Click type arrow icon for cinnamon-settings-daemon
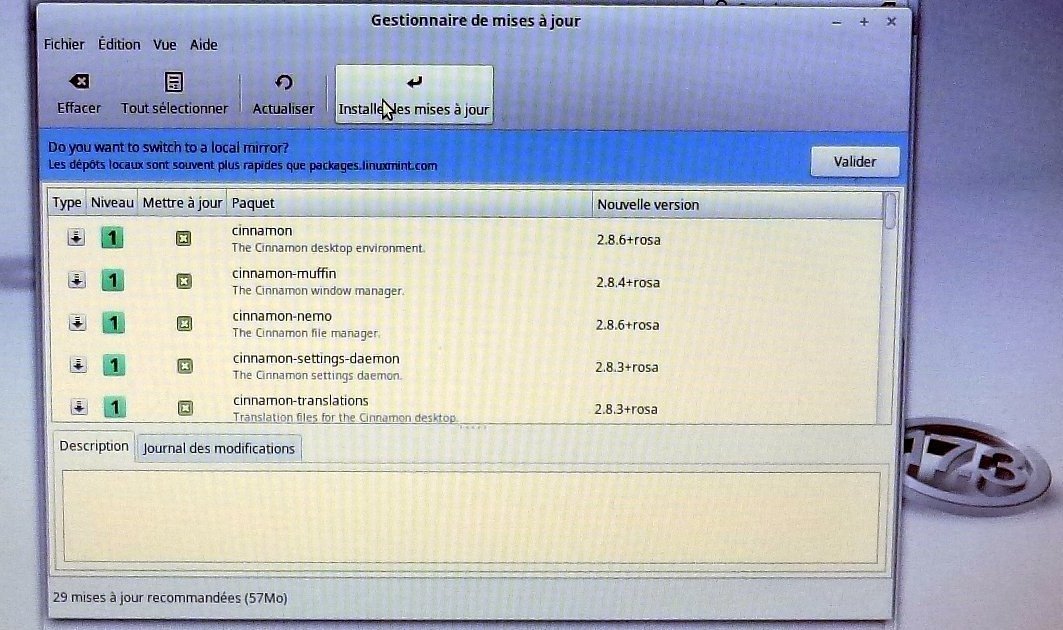The height and width of the screenshot is (630, 1063). [76, 366]
